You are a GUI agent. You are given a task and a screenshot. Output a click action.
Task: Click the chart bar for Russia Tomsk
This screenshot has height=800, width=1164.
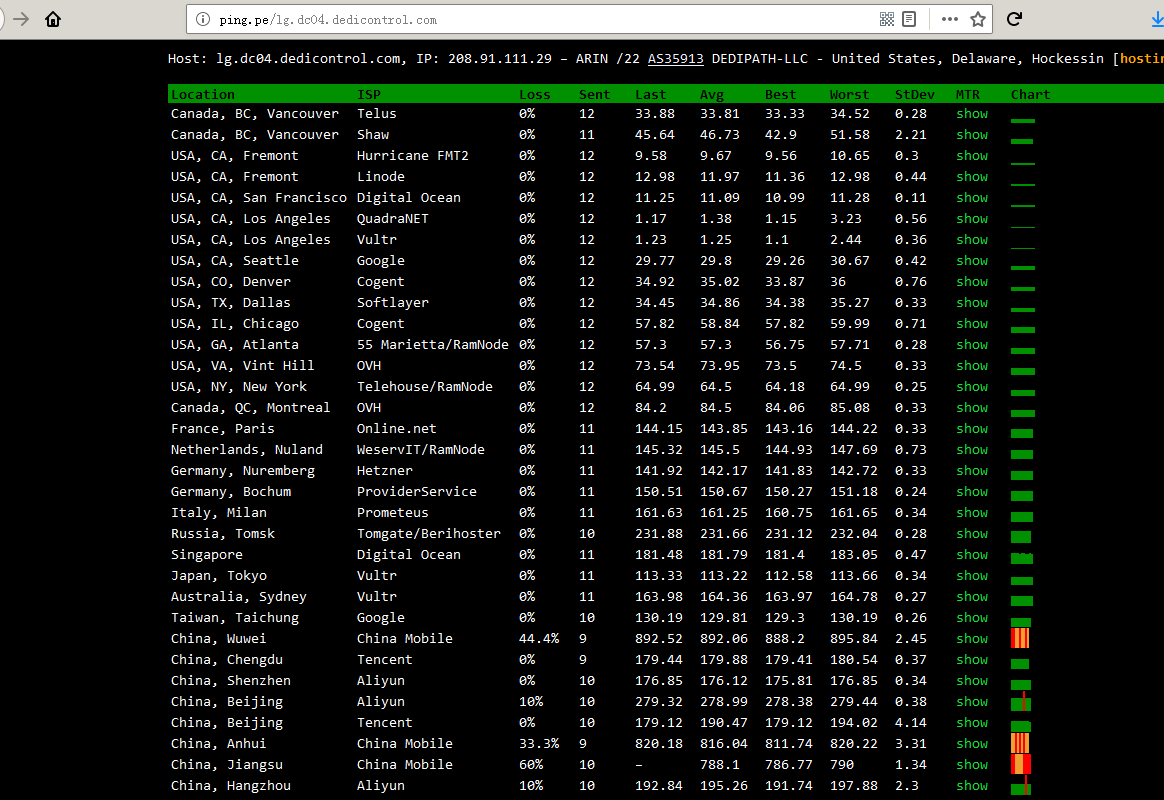1021,537
